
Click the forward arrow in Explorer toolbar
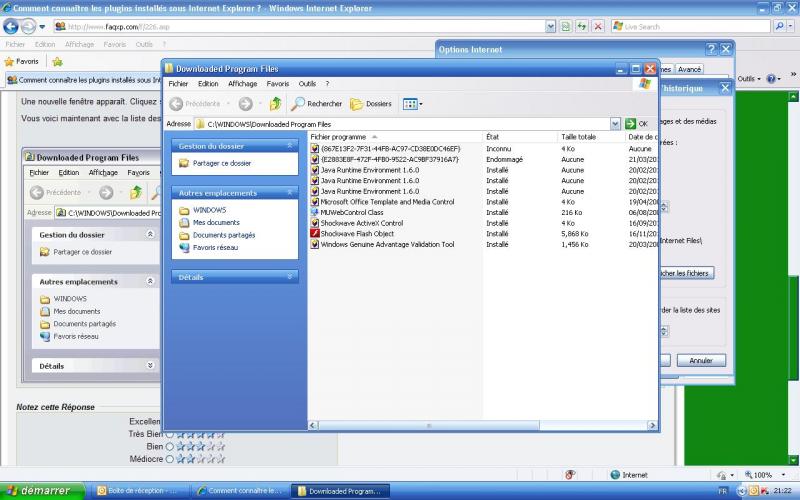[x=246, y=104]
